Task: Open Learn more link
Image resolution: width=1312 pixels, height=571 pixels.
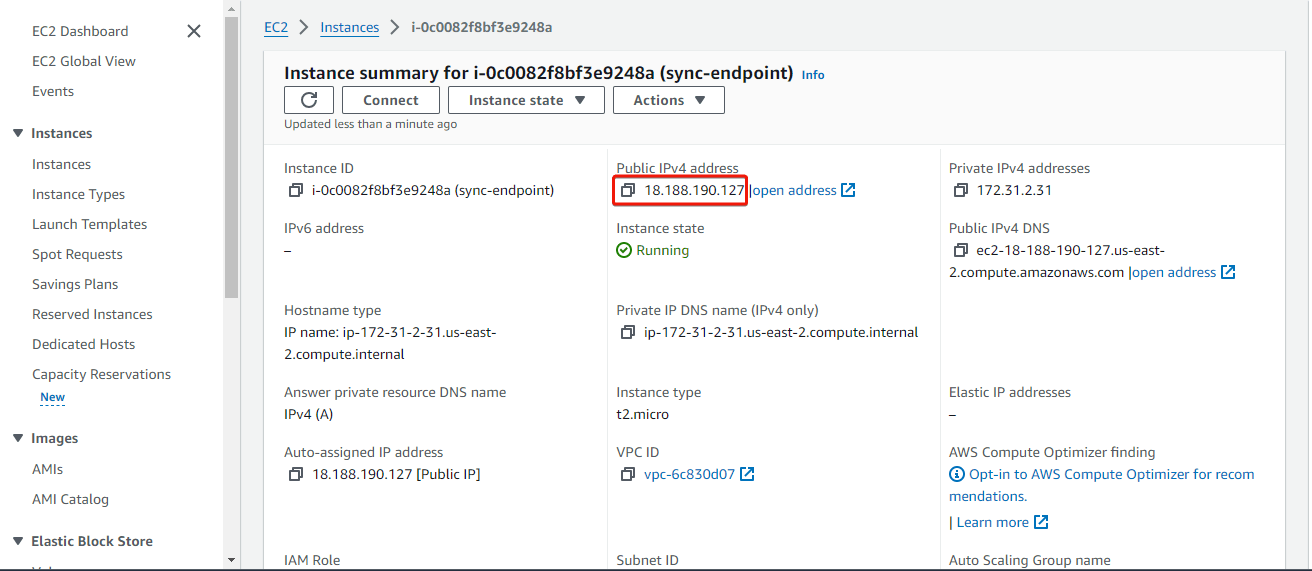Action: (x=993, y=522)
